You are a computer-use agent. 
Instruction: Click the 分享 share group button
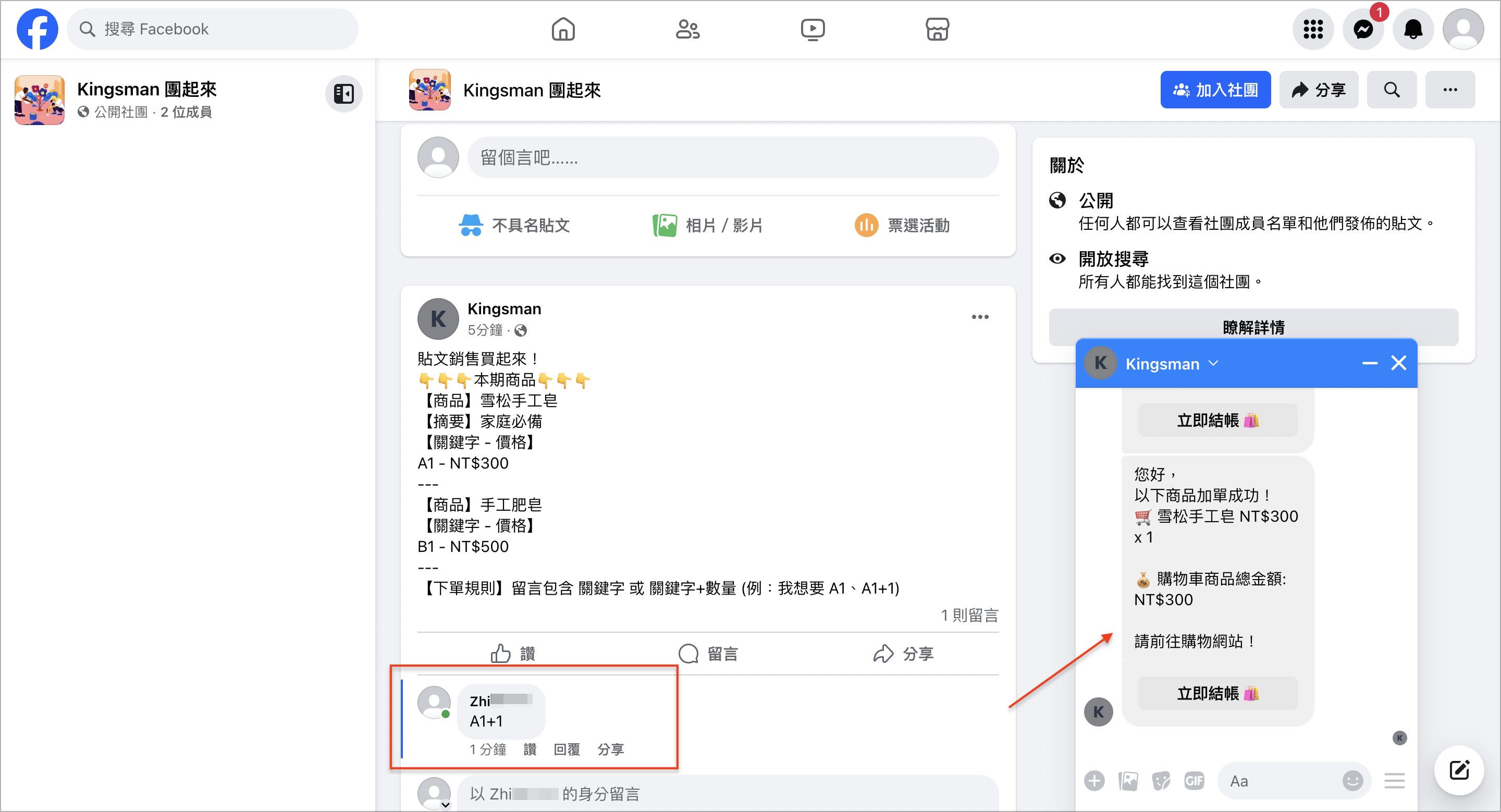1319,90
